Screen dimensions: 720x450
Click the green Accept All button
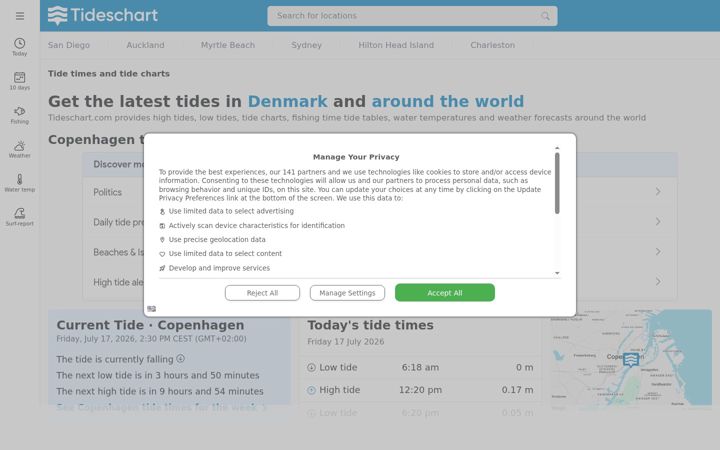coord(444,292)
